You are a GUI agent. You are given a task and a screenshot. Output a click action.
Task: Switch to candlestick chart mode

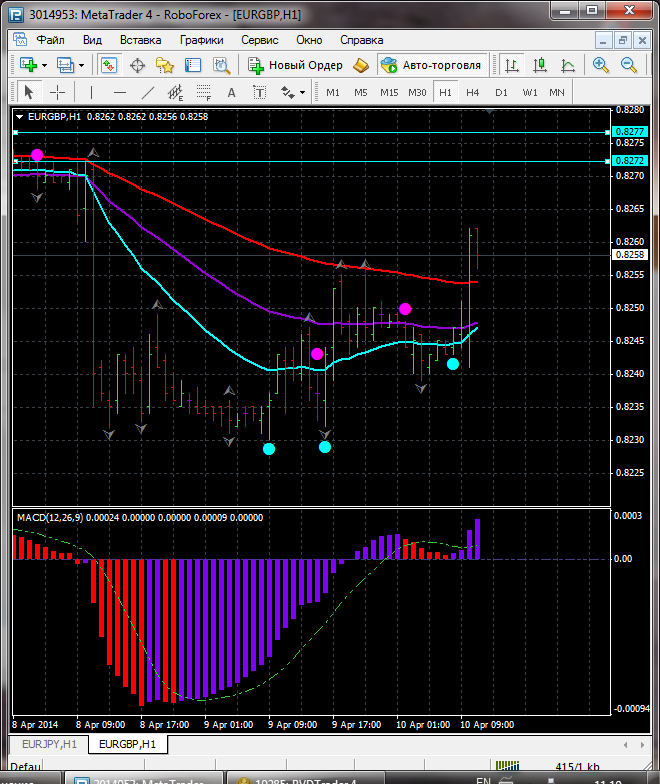point(539,65)
